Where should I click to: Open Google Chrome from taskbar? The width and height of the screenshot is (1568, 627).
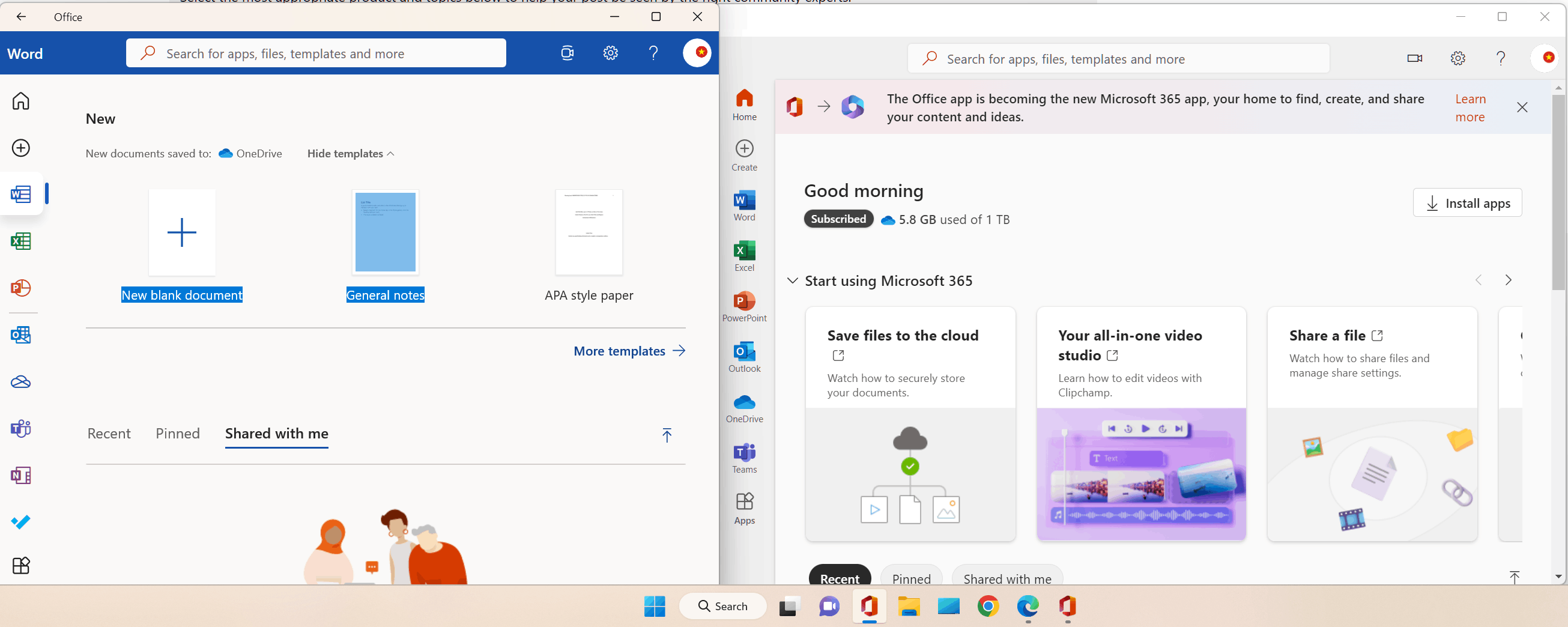pos(988,606)
